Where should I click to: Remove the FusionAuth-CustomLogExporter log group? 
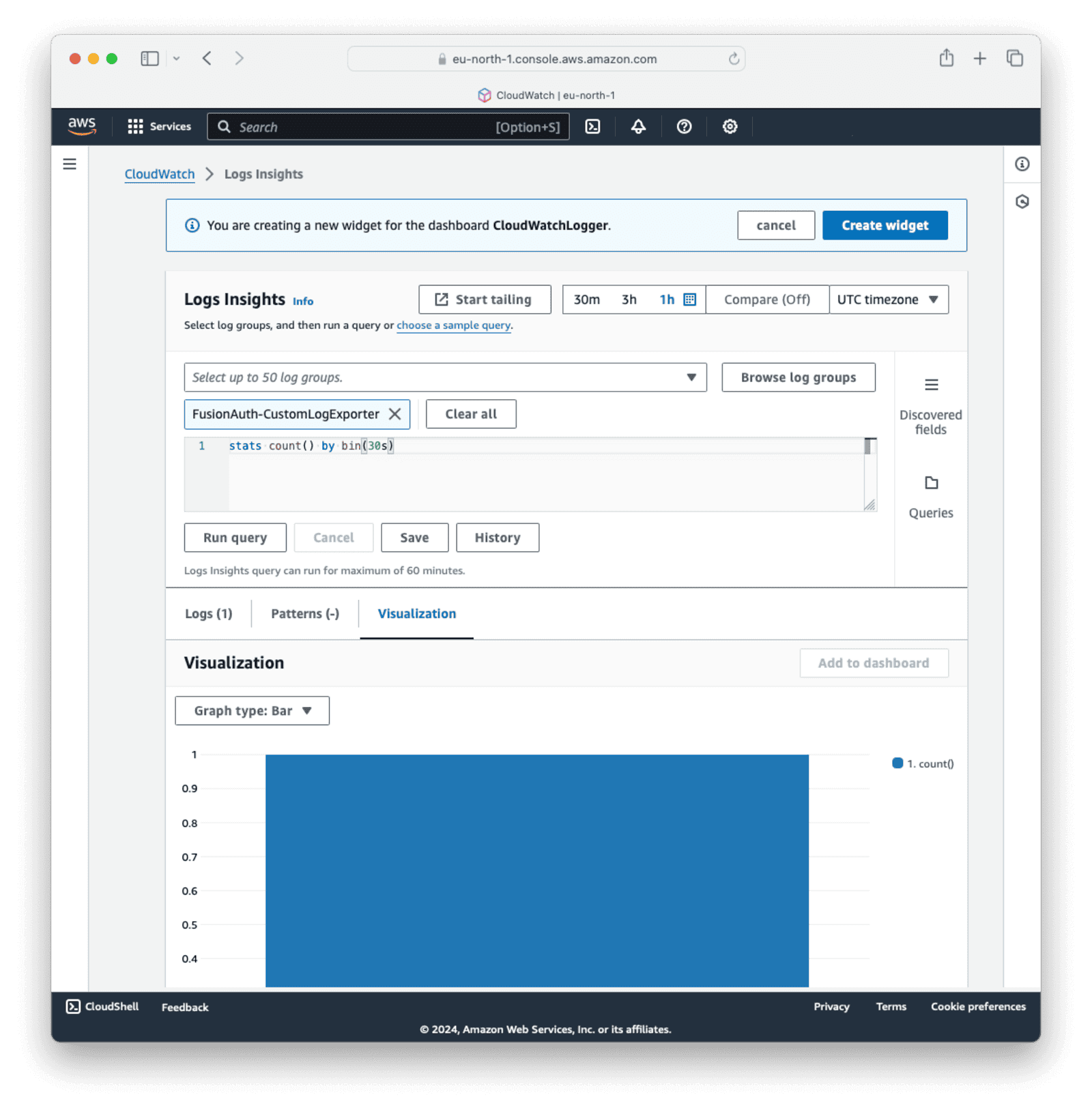click(394, 414)
